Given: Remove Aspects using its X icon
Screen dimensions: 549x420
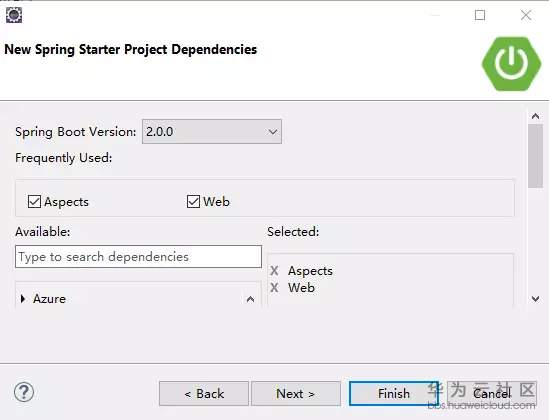Looking at the screenshot, I should pos(274,271).
